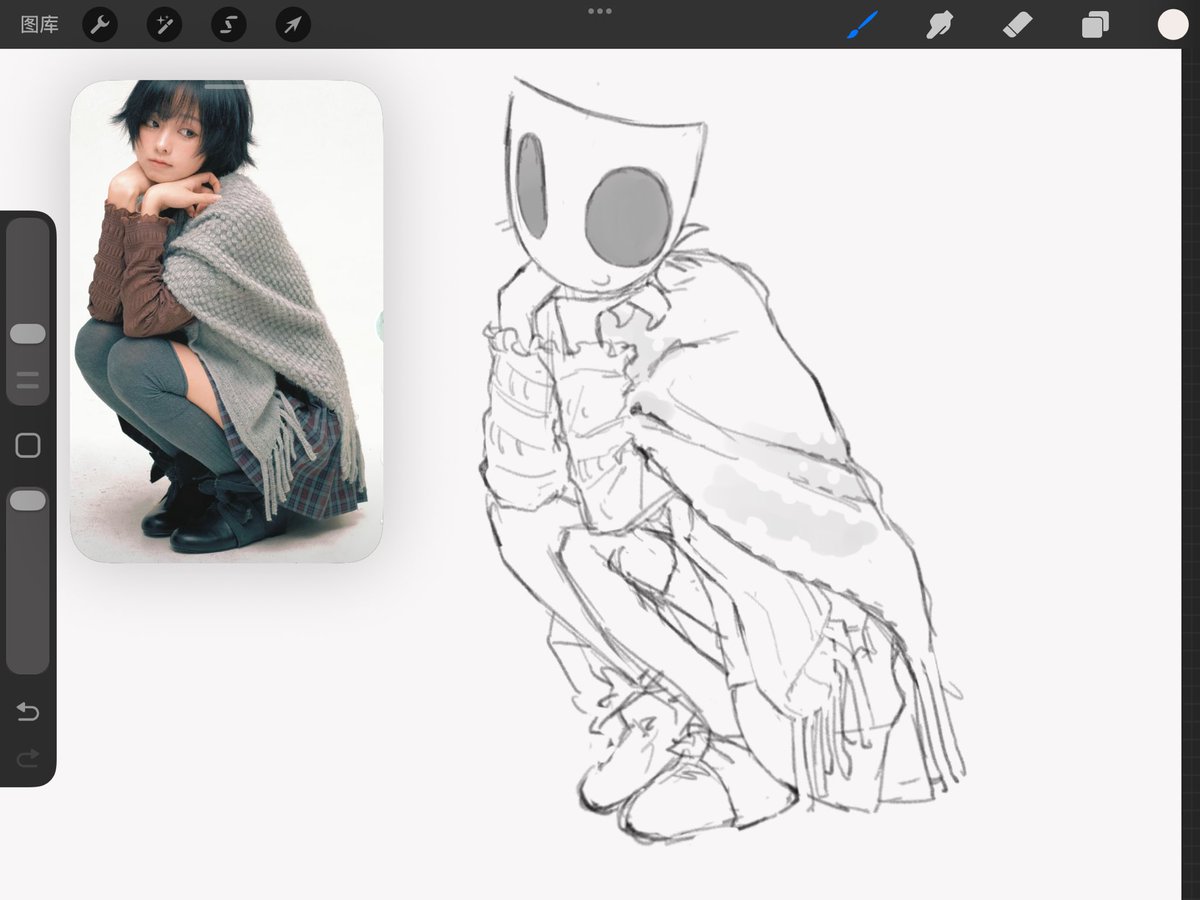Select the Smudge tool
The image size is (1200, 900).
tap(939, 25)
